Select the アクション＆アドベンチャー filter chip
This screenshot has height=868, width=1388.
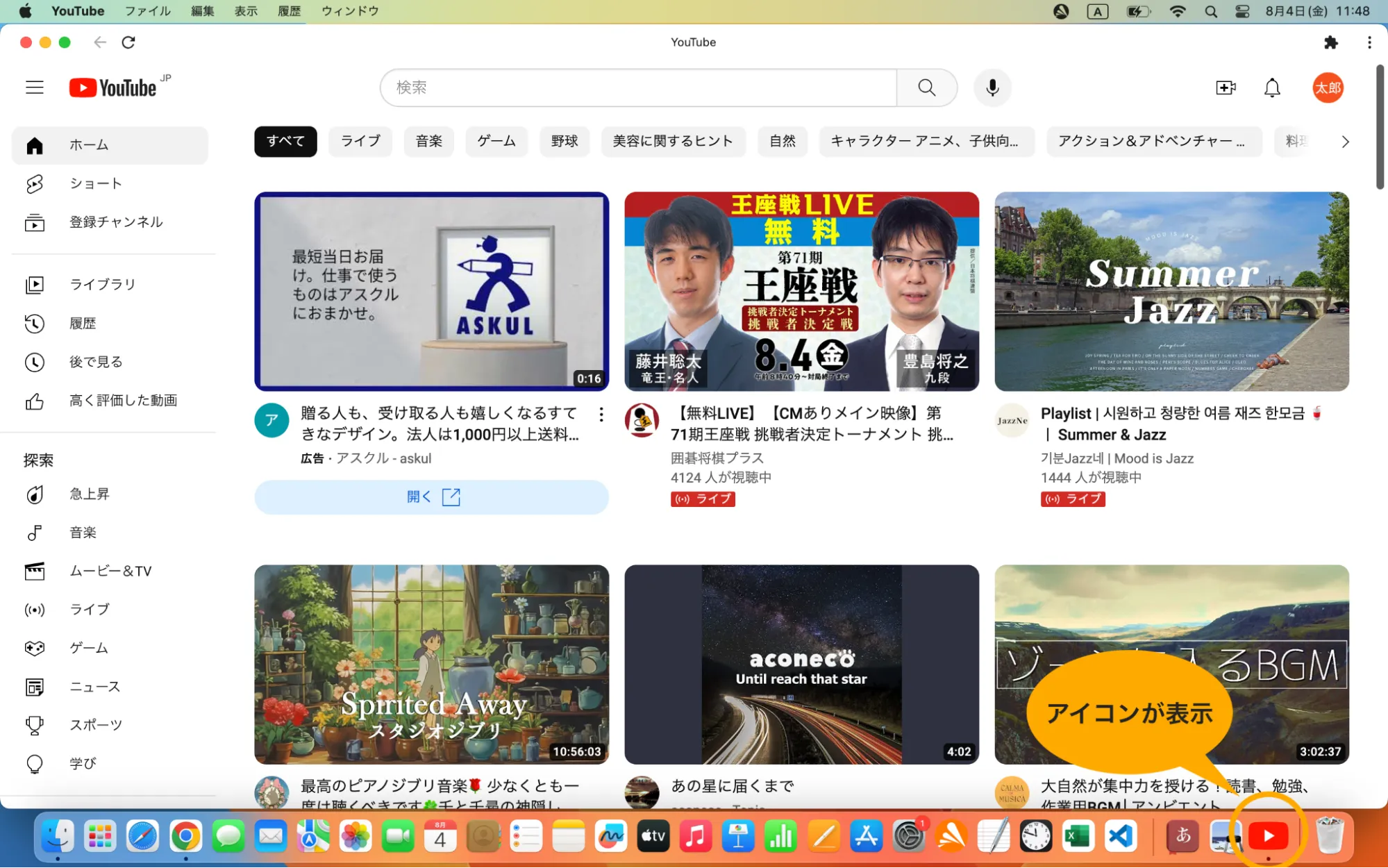[x=1153, y=142]
